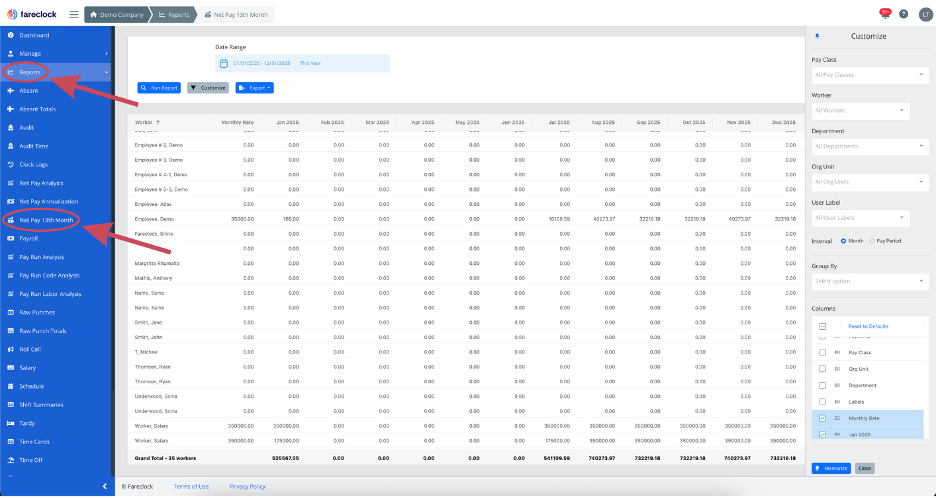Image resolution: width=936 pixels, height=498 pixels.
Task: Click the Clock Logs history icon
Action: 11,165
